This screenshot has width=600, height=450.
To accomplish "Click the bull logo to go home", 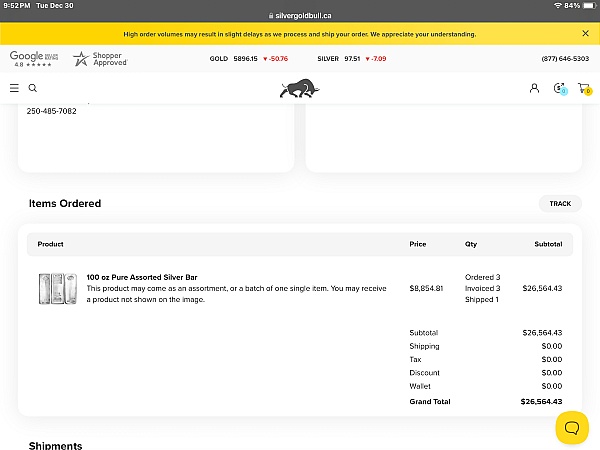I will pos(299,89).
